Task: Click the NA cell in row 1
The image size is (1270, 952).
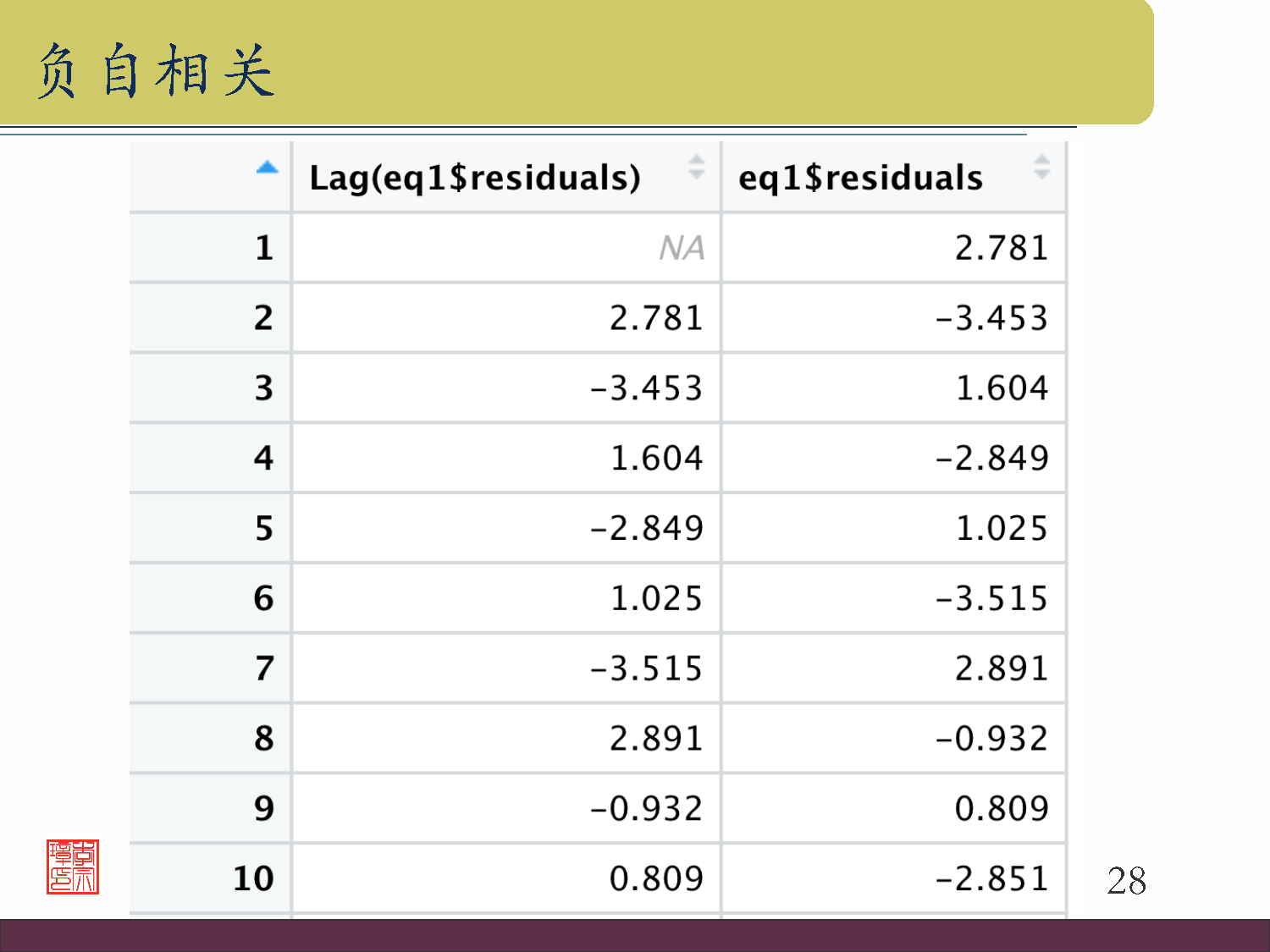Action: (x=681, y=248)
